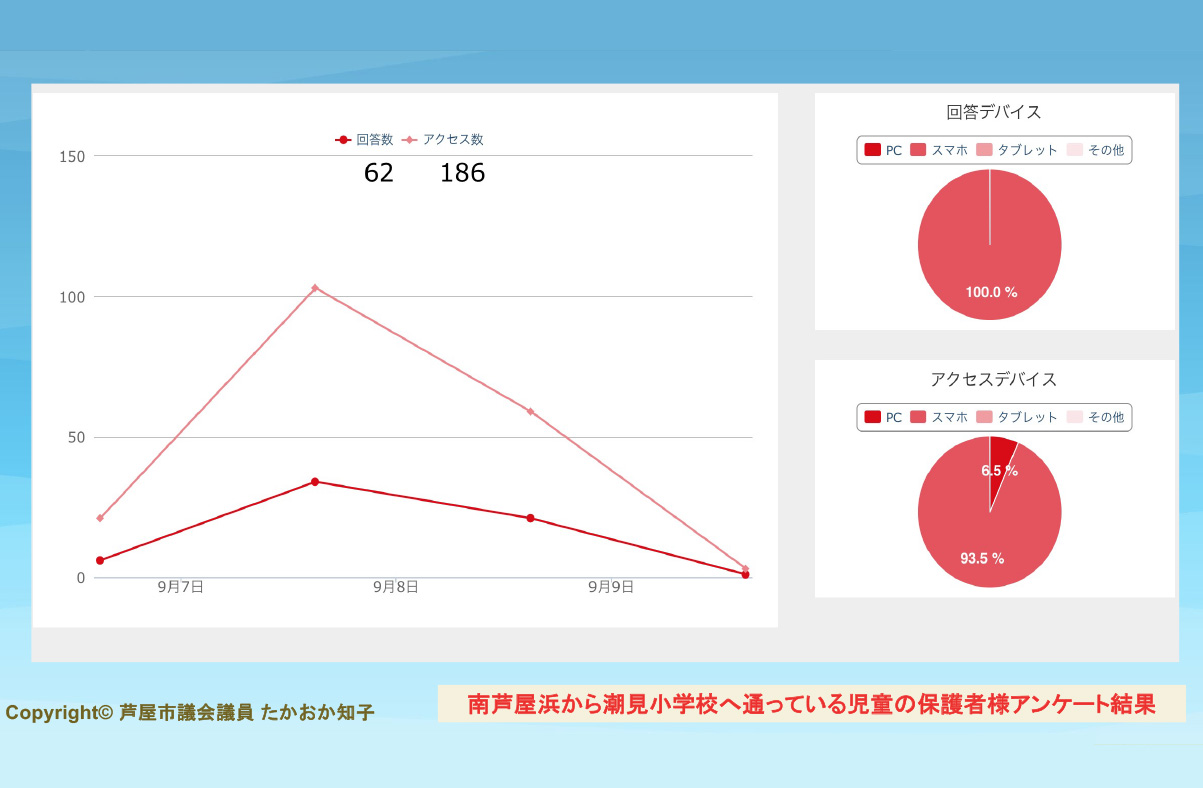Click the first アクセス数 point near 21
Viewport: 1203px width, 788px height.
tap(100, 518)
